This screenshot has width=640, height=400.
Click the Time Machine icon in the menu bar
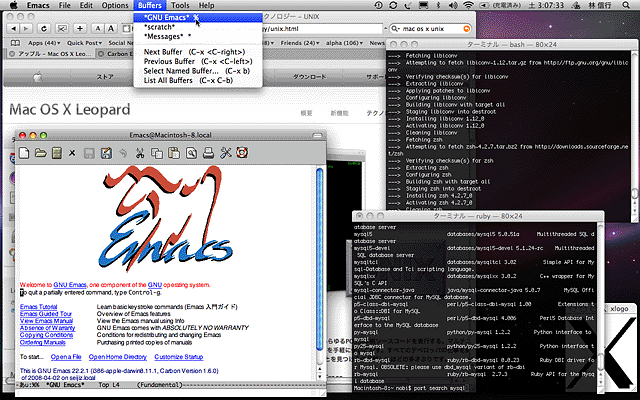coord(378,5)
